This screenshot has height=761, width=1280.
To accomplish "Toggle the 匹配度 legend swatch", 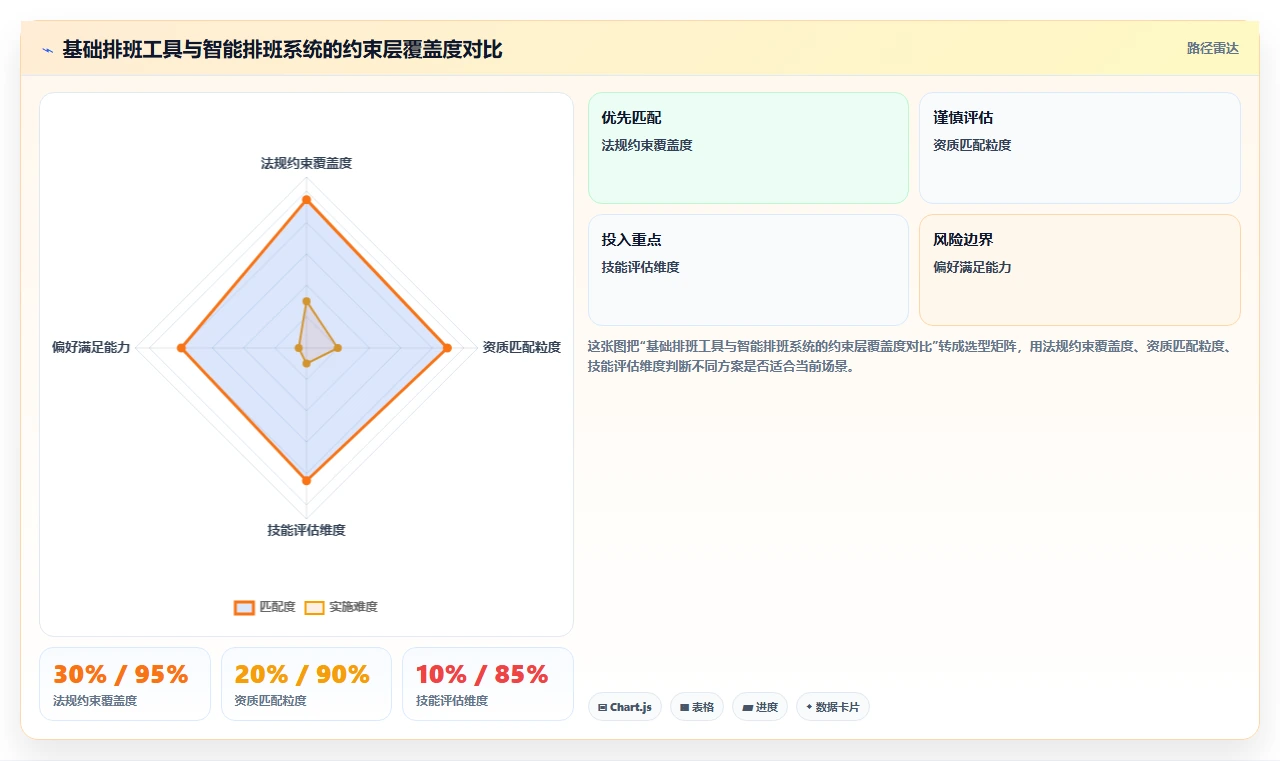I will tap(245, 607).
